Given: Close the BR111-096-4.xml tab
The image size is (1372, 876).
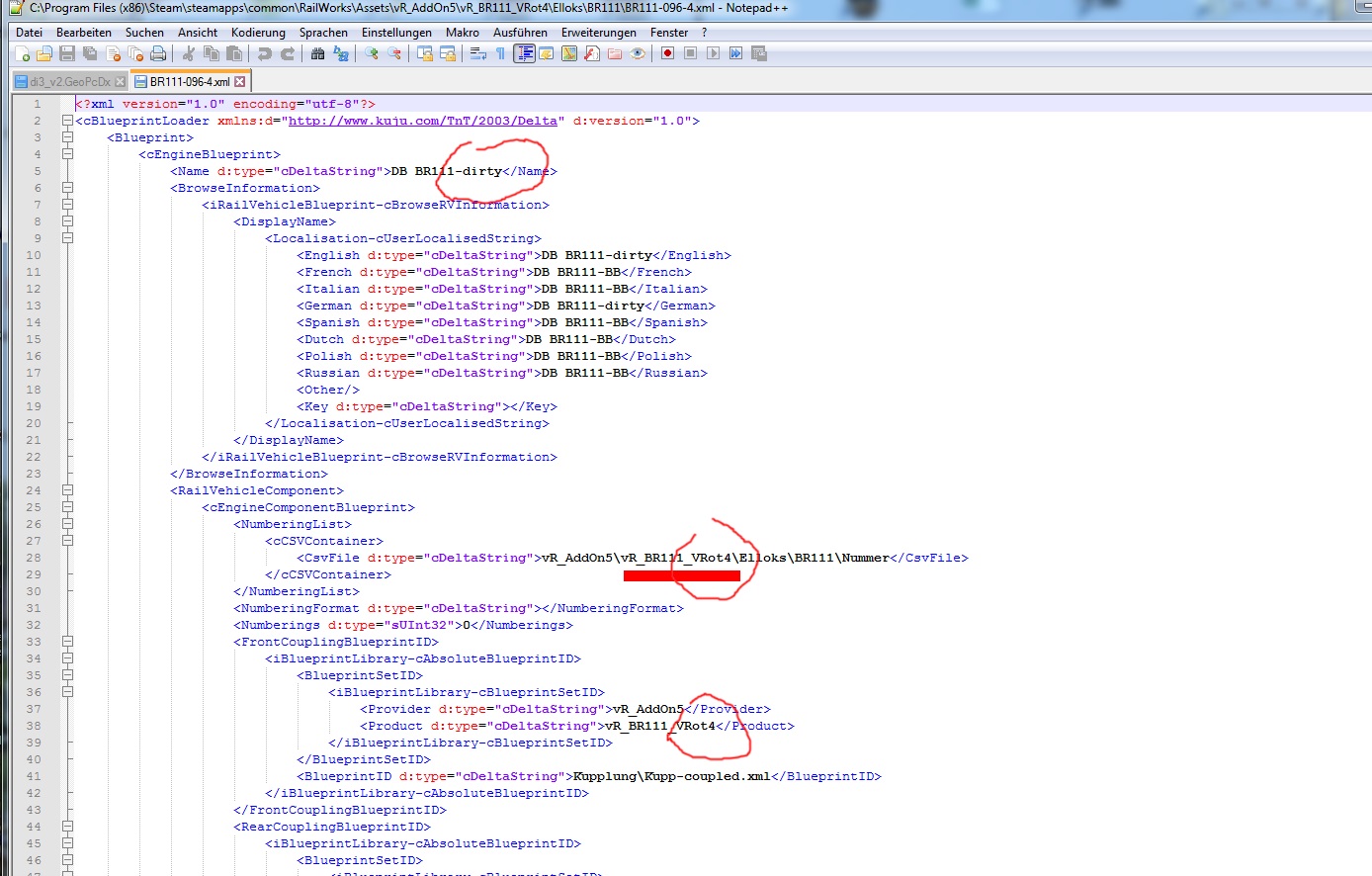Looking at the screenshot, I should point(240,82).
